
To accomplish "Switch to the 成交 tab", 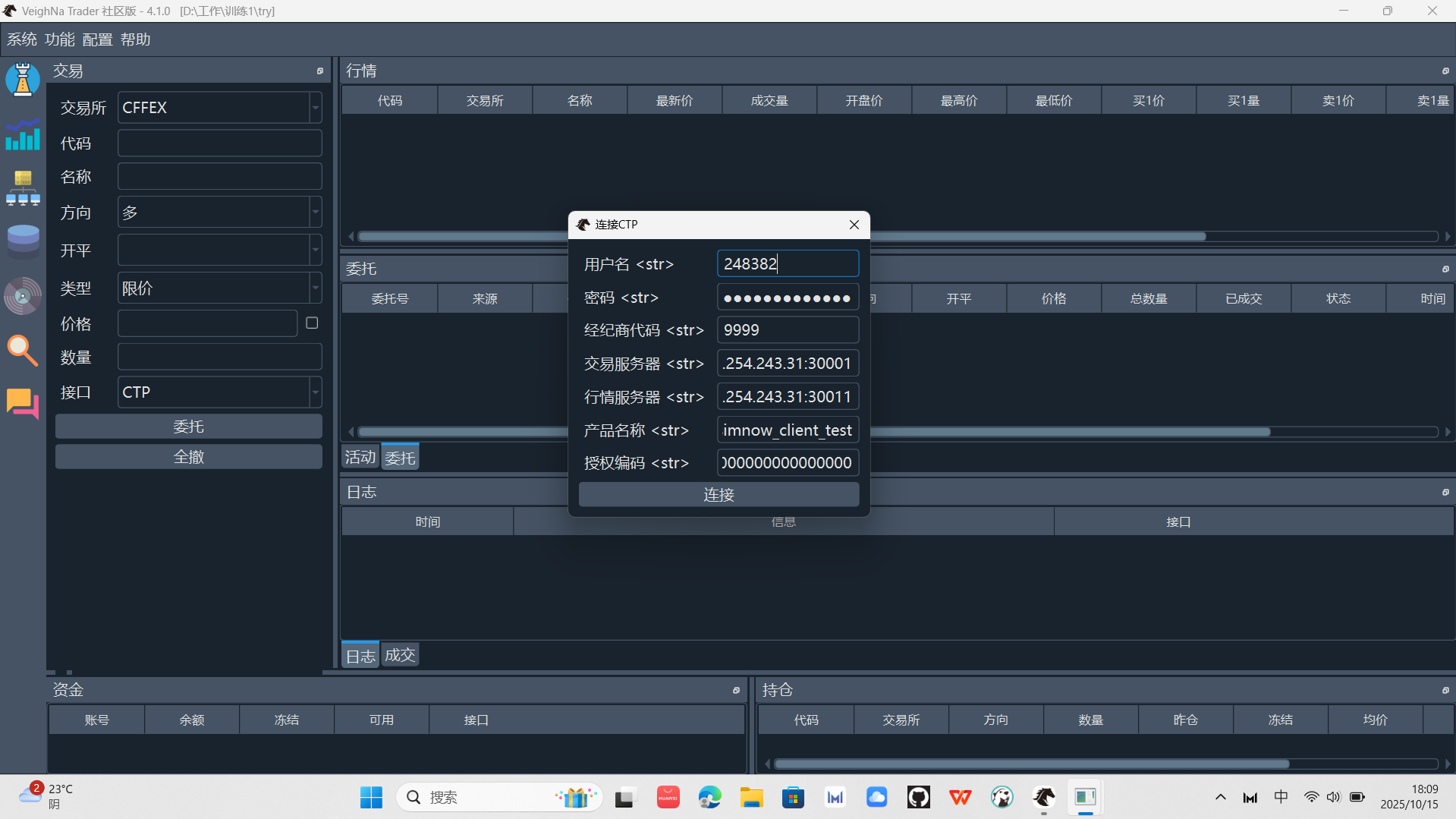I will 400,655.
